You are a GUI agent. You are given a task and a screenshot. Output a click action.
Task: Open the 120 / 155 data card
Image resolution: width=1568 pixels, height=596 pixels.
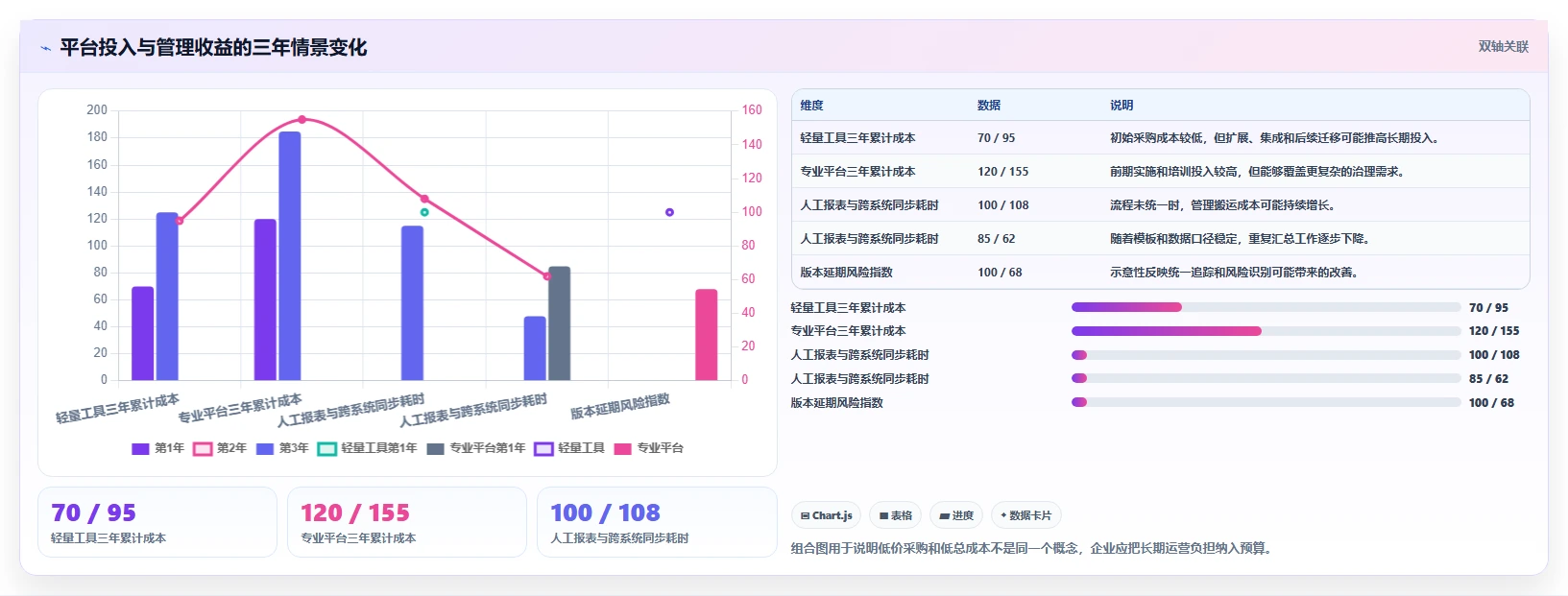click(407, 522)
